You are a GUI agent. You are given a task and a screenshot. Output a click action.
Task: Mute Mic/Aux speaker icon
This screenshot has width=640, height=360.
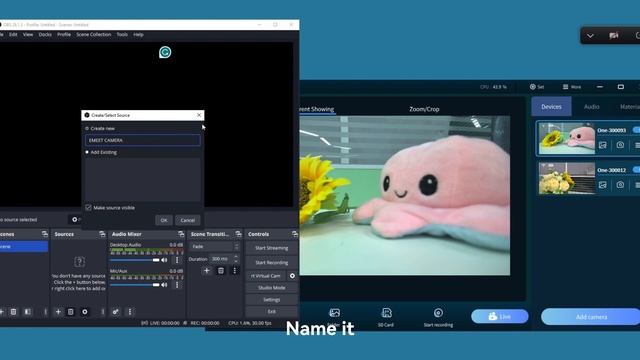tap(164, 285)
